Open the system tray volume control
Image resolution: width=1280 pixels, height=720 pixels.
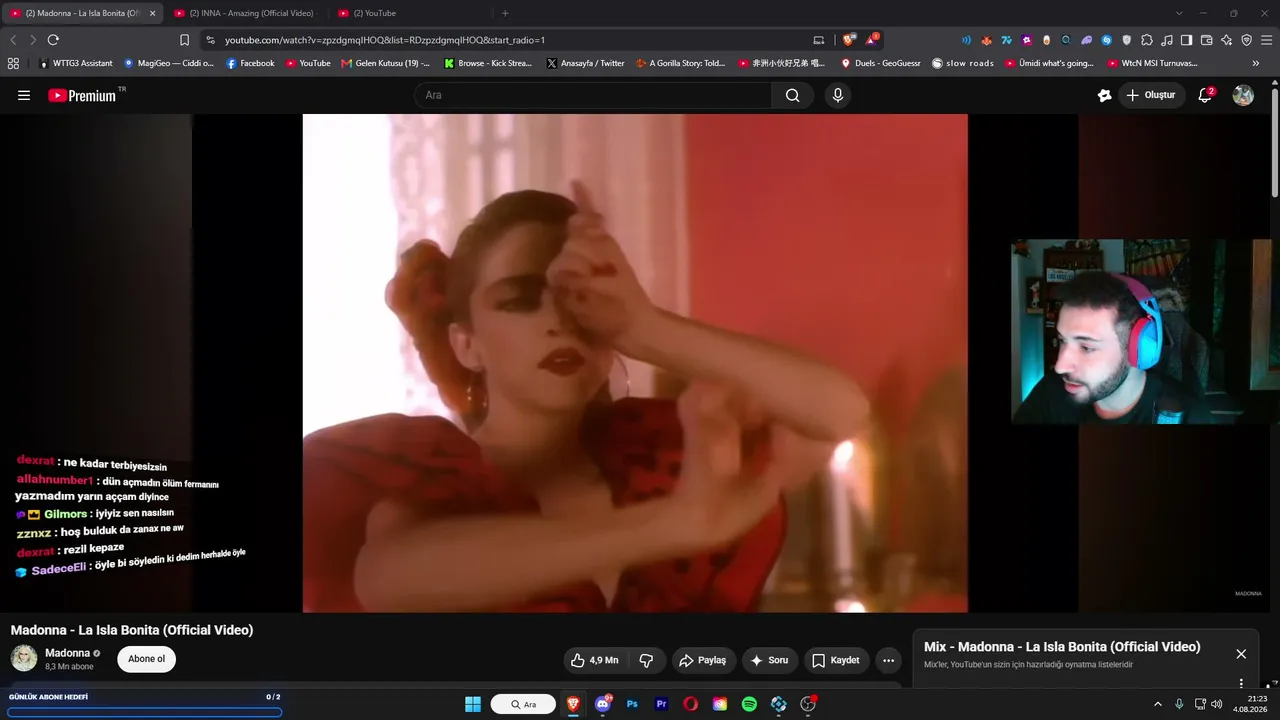[x=1216, y=704]
